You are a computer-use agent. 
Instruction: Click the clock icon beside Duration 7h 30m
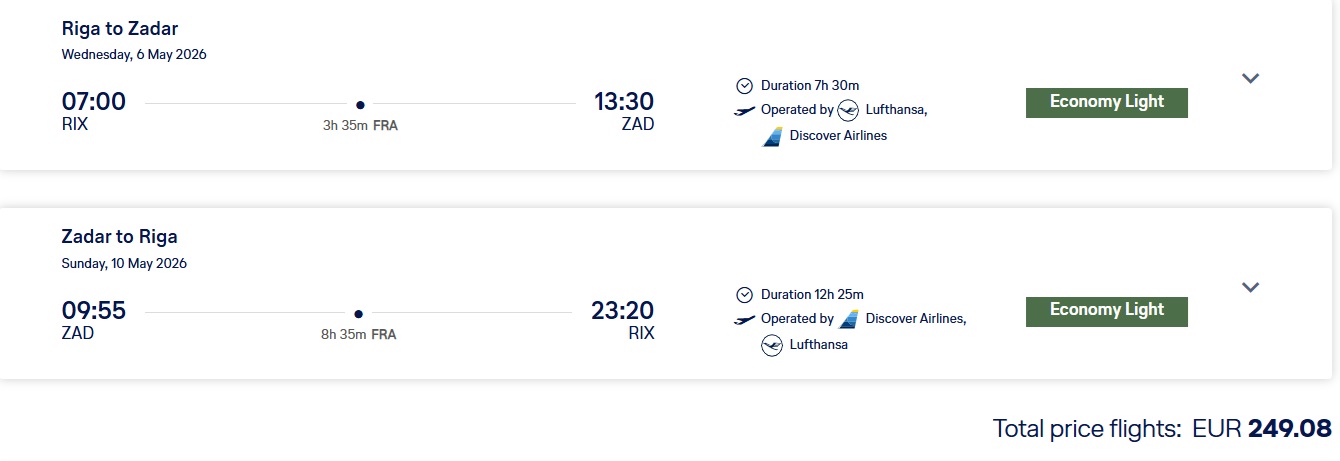[744, 86]
